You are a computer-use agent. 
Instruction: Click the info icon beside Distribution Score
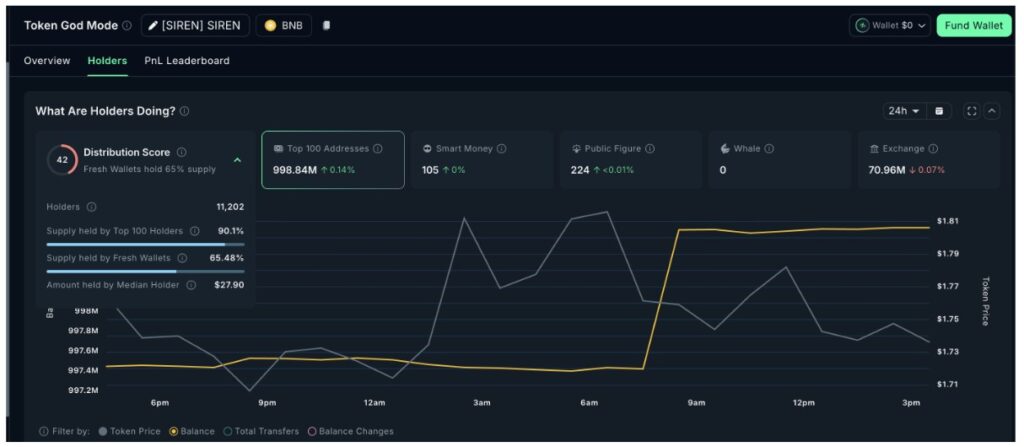coord(181,153)
